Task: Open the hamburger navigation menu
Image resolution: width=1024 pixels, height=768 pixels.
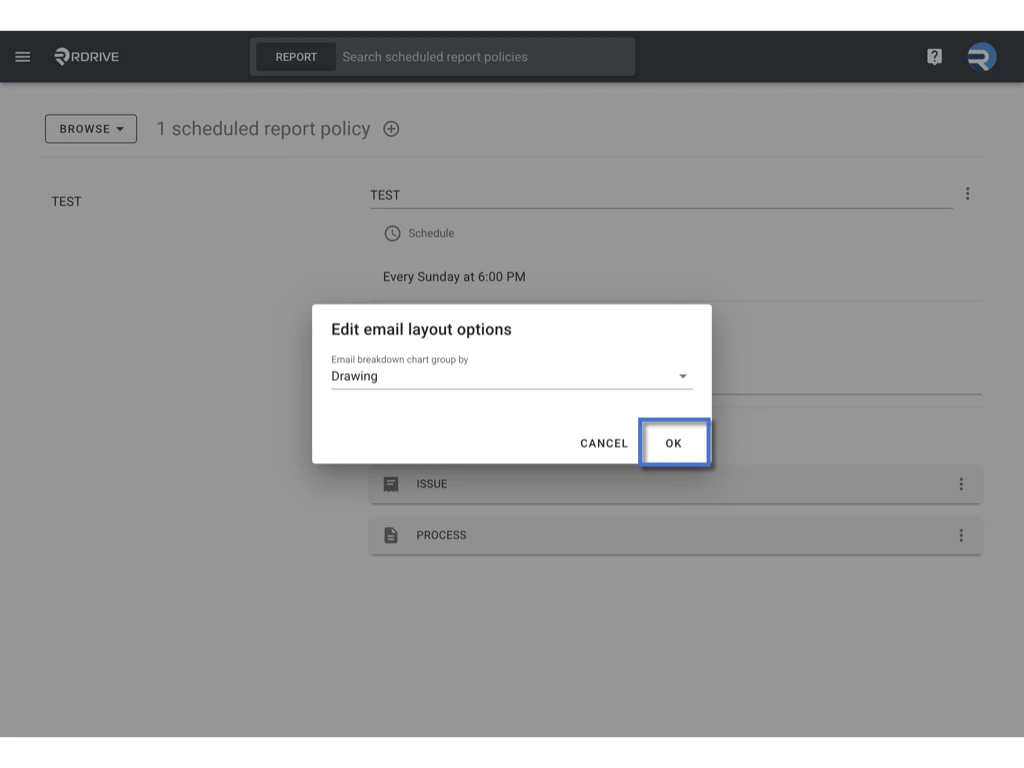Action: [22, 56]
